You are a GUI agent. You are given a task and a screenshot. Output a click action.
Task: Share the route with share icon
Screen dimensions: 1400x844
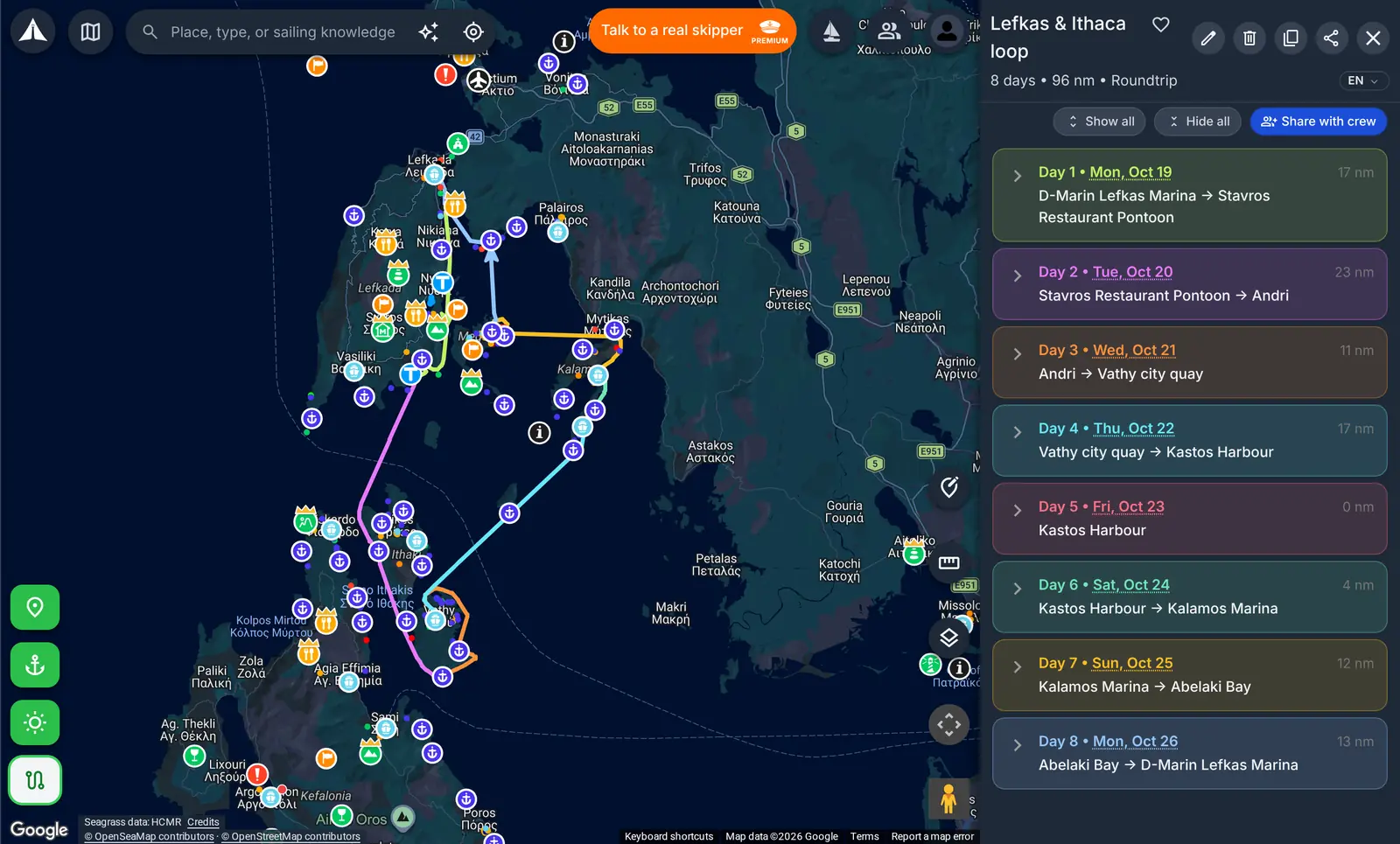pyautogui.click(x=1331, y=38)
